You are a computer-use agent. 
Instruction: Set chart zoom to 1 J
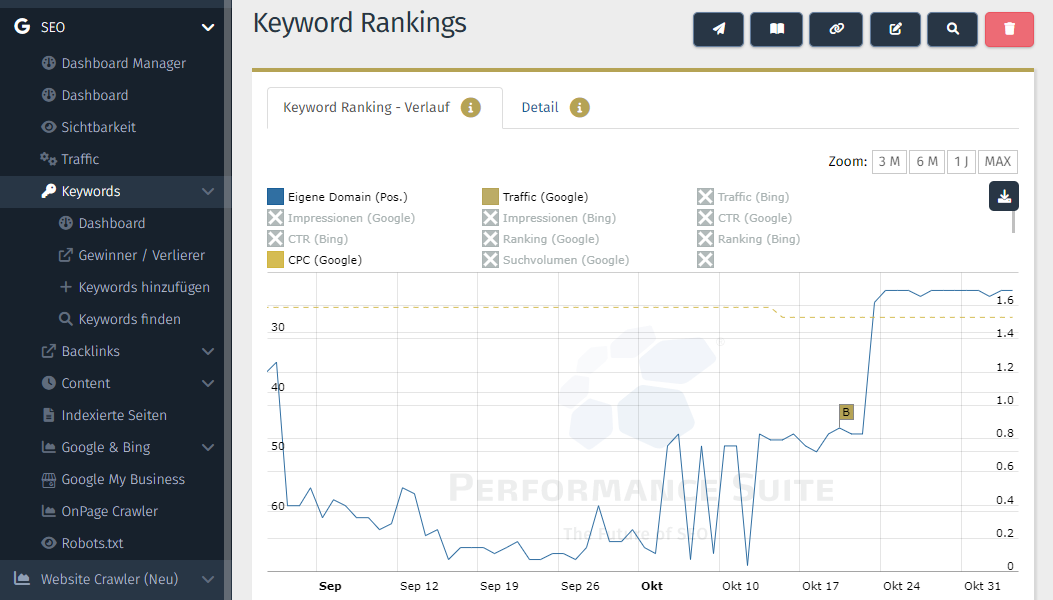coord(961,161)
